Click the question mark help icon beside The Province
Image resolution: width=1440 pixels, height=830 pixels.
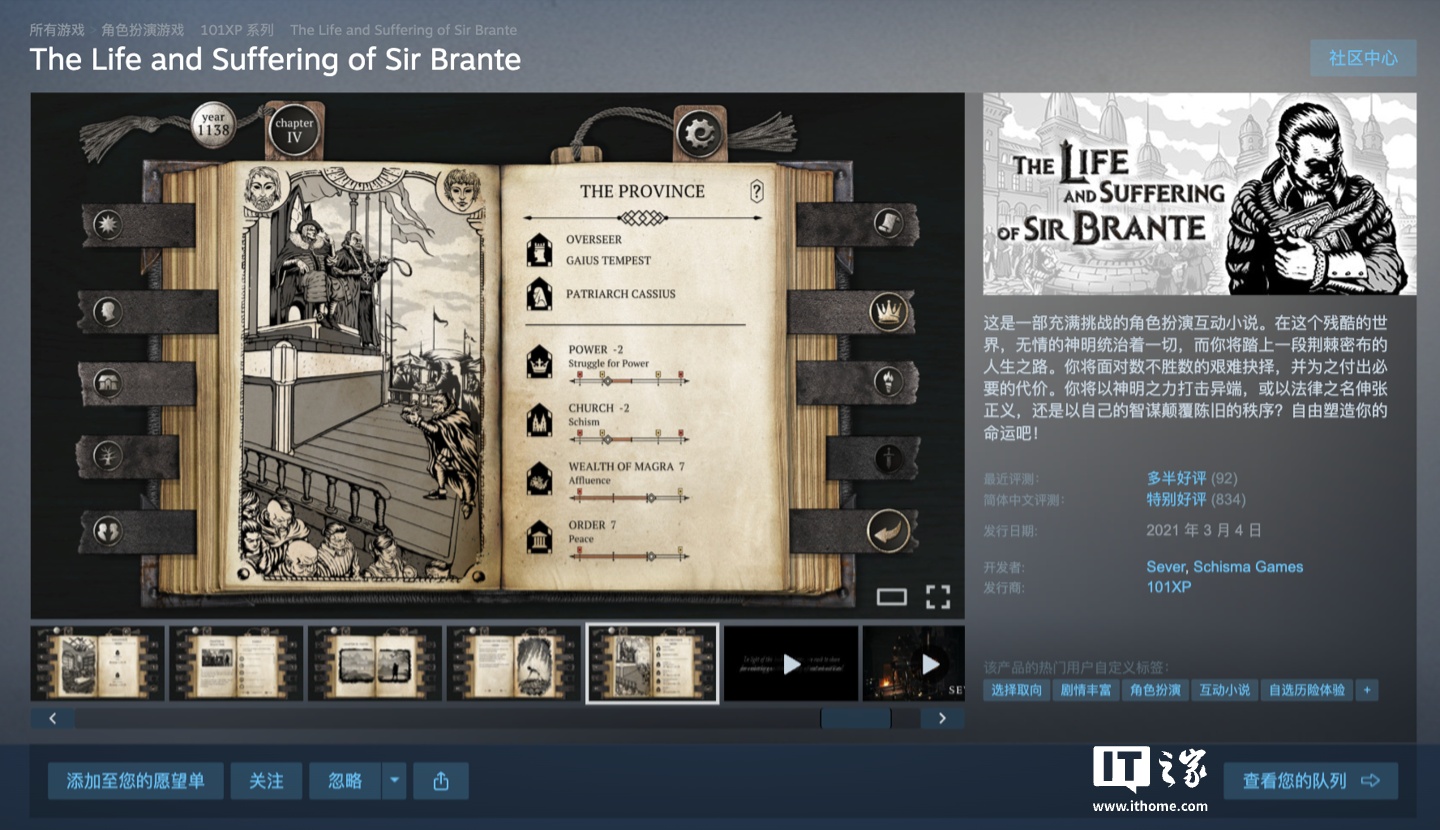757,191
